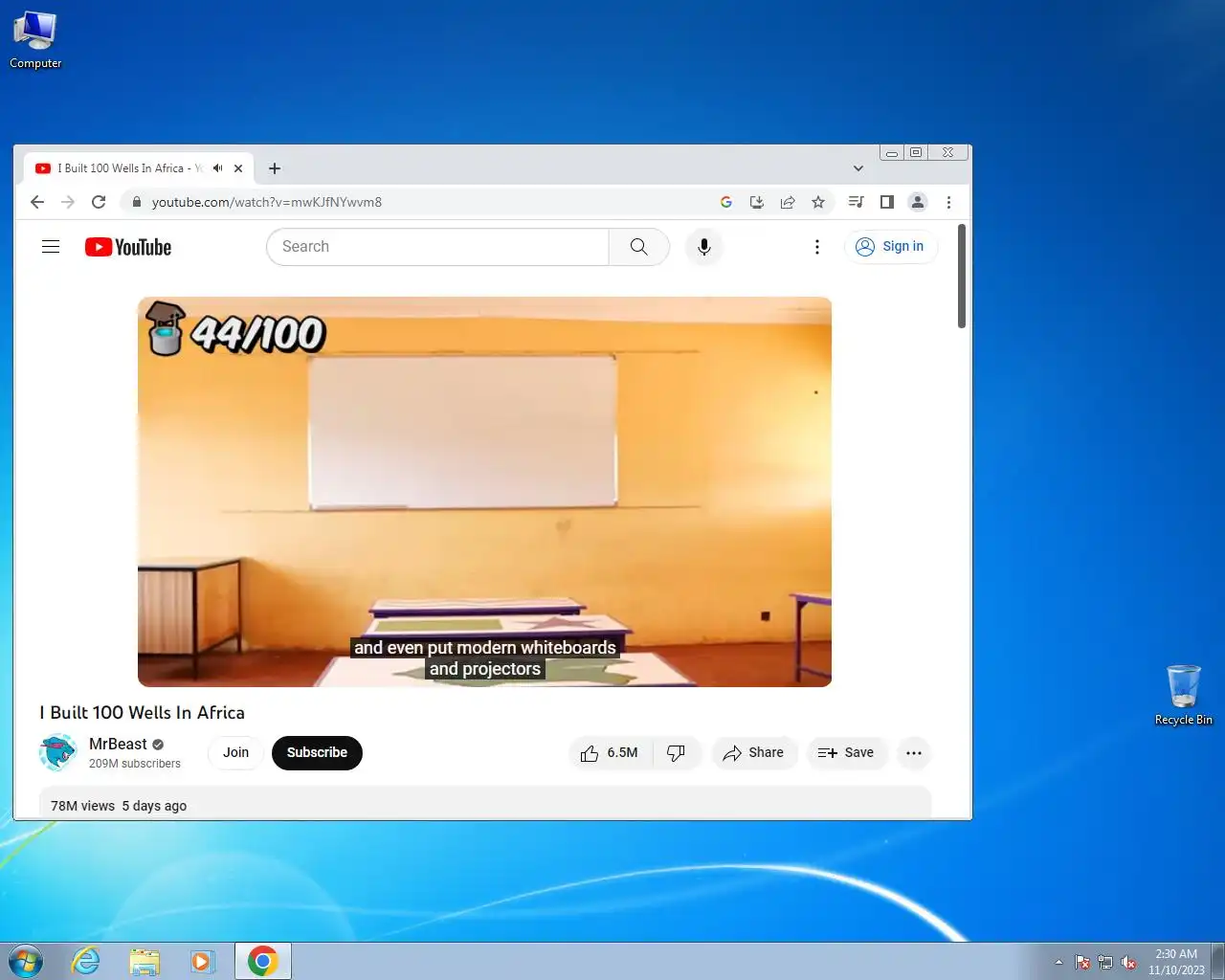Open network tray icon
The width and height of the screenshot is (1225, 980).
[x=1105, y=962]
